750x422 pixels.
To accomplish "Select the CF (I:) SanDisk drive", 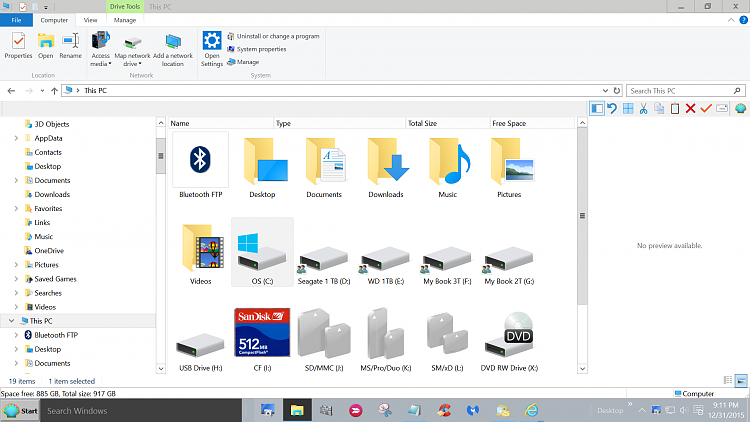I will tap(262, 340).
